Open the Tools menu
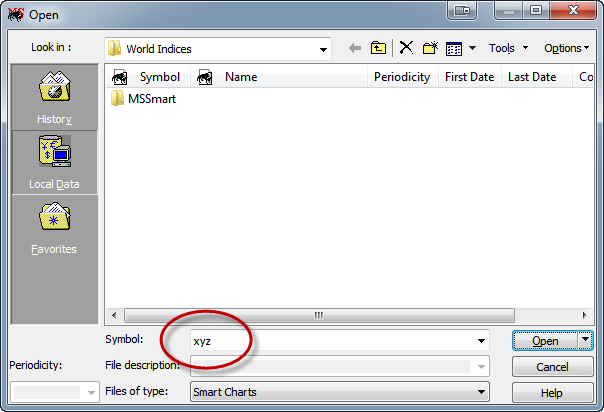The image size is (604, 412). [x=506, y=48]
